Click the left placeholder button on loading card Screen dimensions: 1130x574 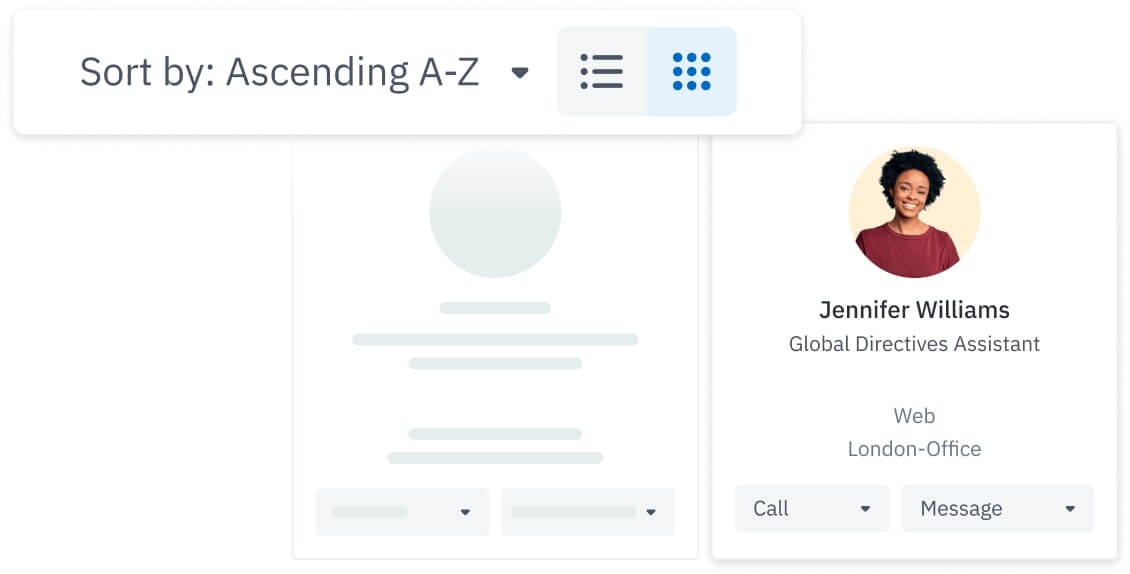coord(380,512)
